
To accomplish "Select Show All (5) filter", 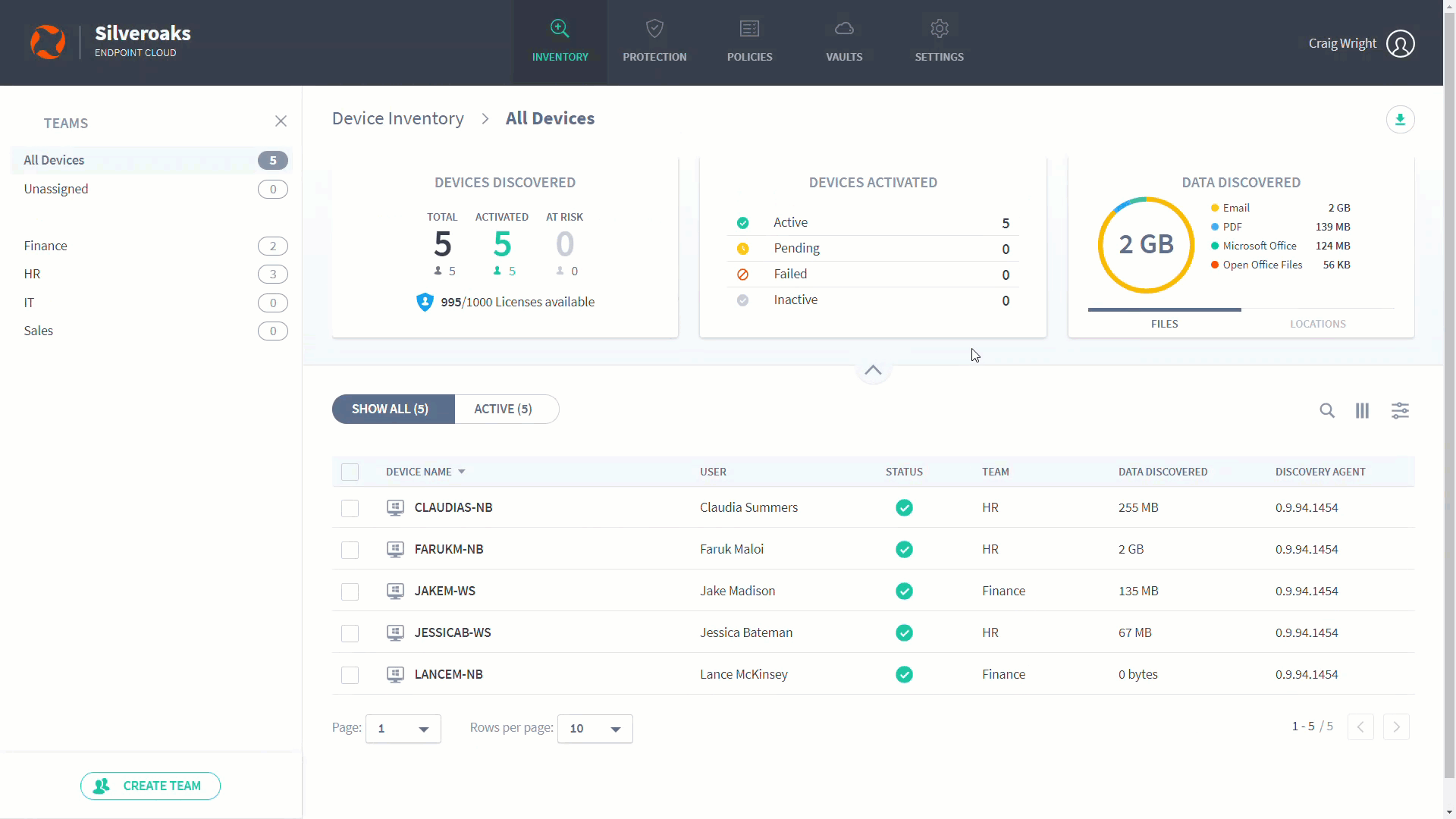I will tap(393, 409).
